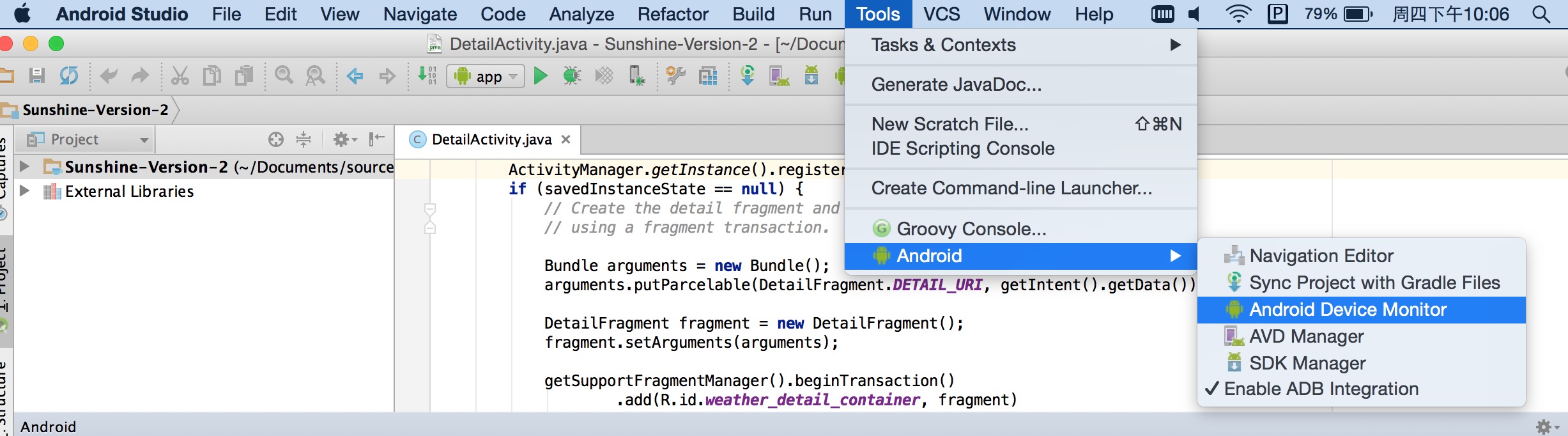Open the VCS menu

pyautogui.click(x=941, y=14)
